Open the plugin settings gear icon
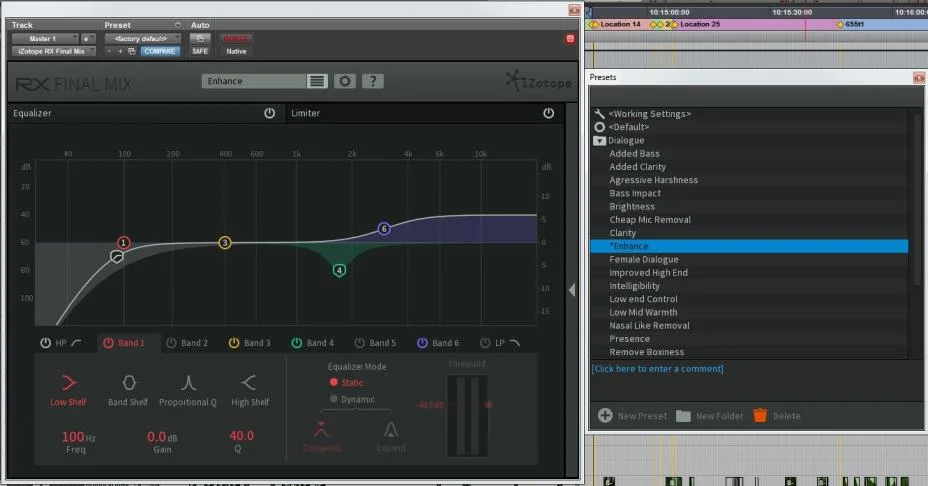 (345, 81)
